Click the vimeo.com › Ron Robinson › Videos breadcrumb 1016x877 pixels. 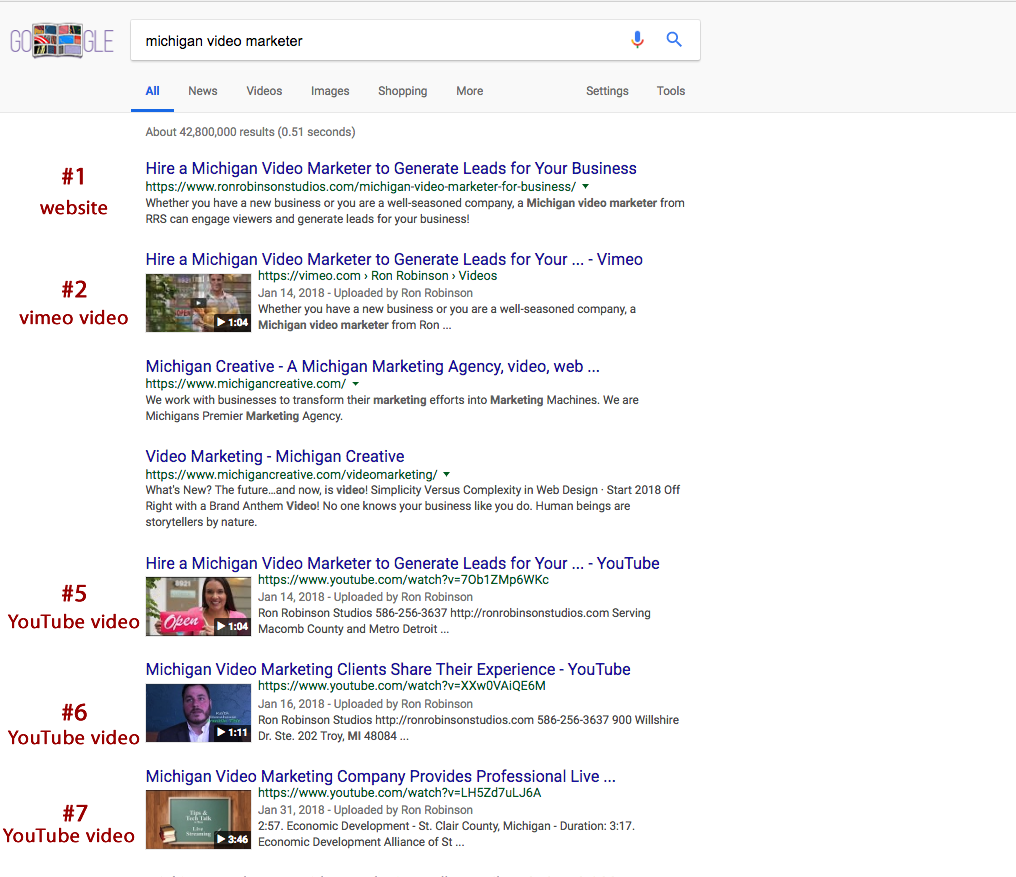tap(378, 275)
